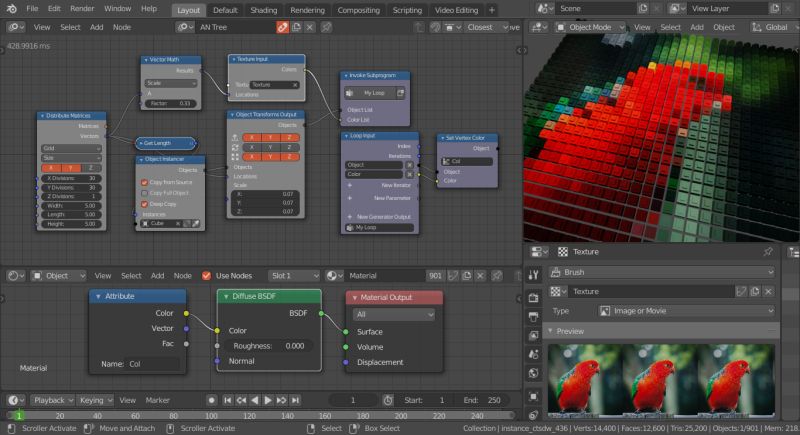Toggle X axis in Distribute Matrices node
Image resolution: width=800 pixels, height=435 pixels.
click(x=51, y=168)
